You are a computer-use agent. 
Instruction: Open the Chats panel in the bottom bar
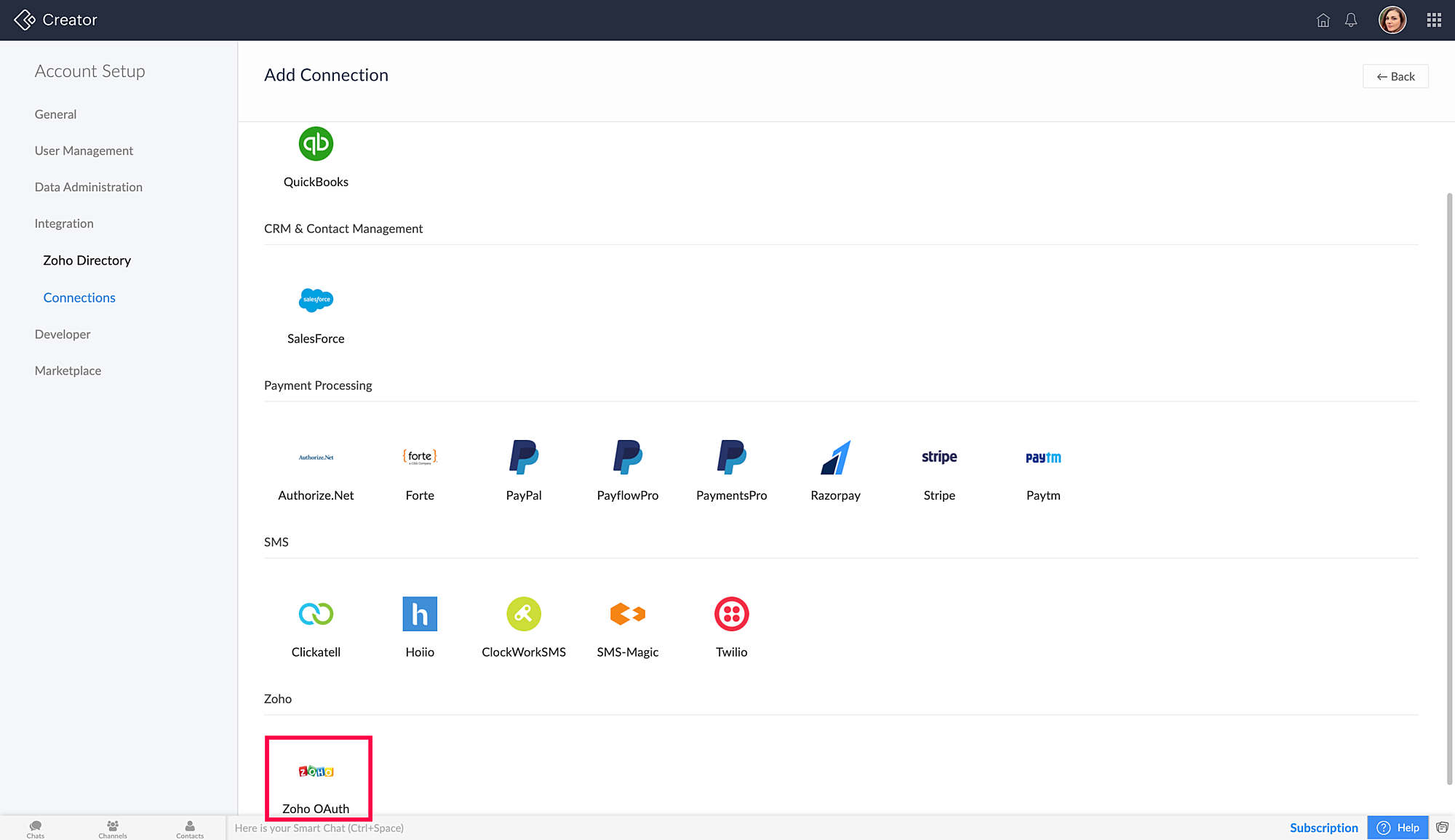(x=36, y=829)
